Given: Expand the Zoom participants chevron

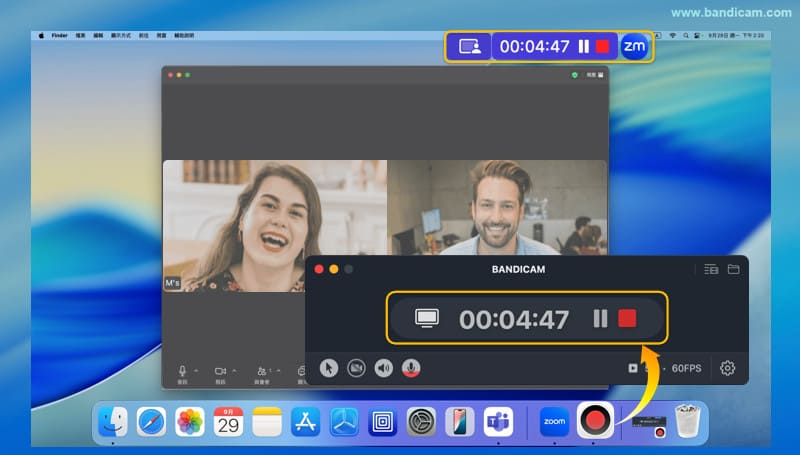Looking at the screenshot, I should point(278,370).
